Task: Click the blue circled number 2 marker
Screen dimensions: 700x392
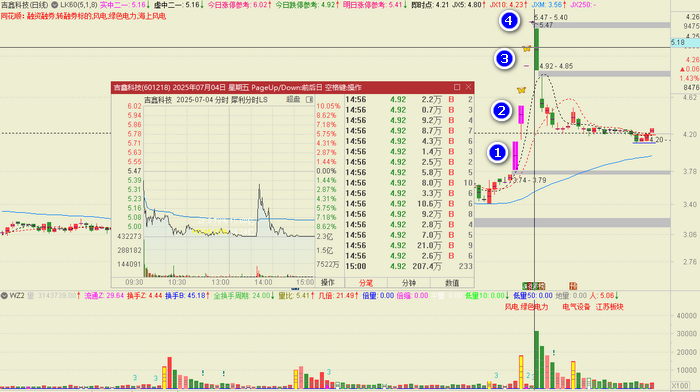Action: pos(501,110)
